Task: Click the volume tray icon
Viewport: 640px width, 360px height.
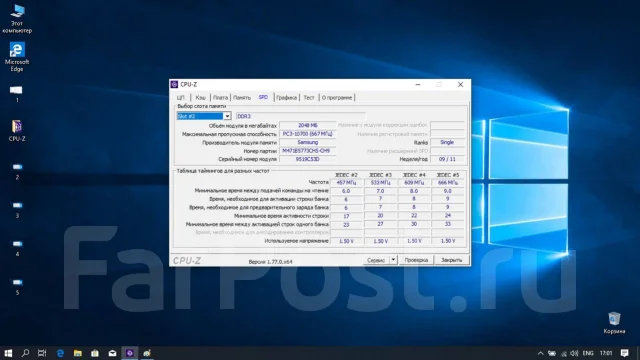Action: 574,353
